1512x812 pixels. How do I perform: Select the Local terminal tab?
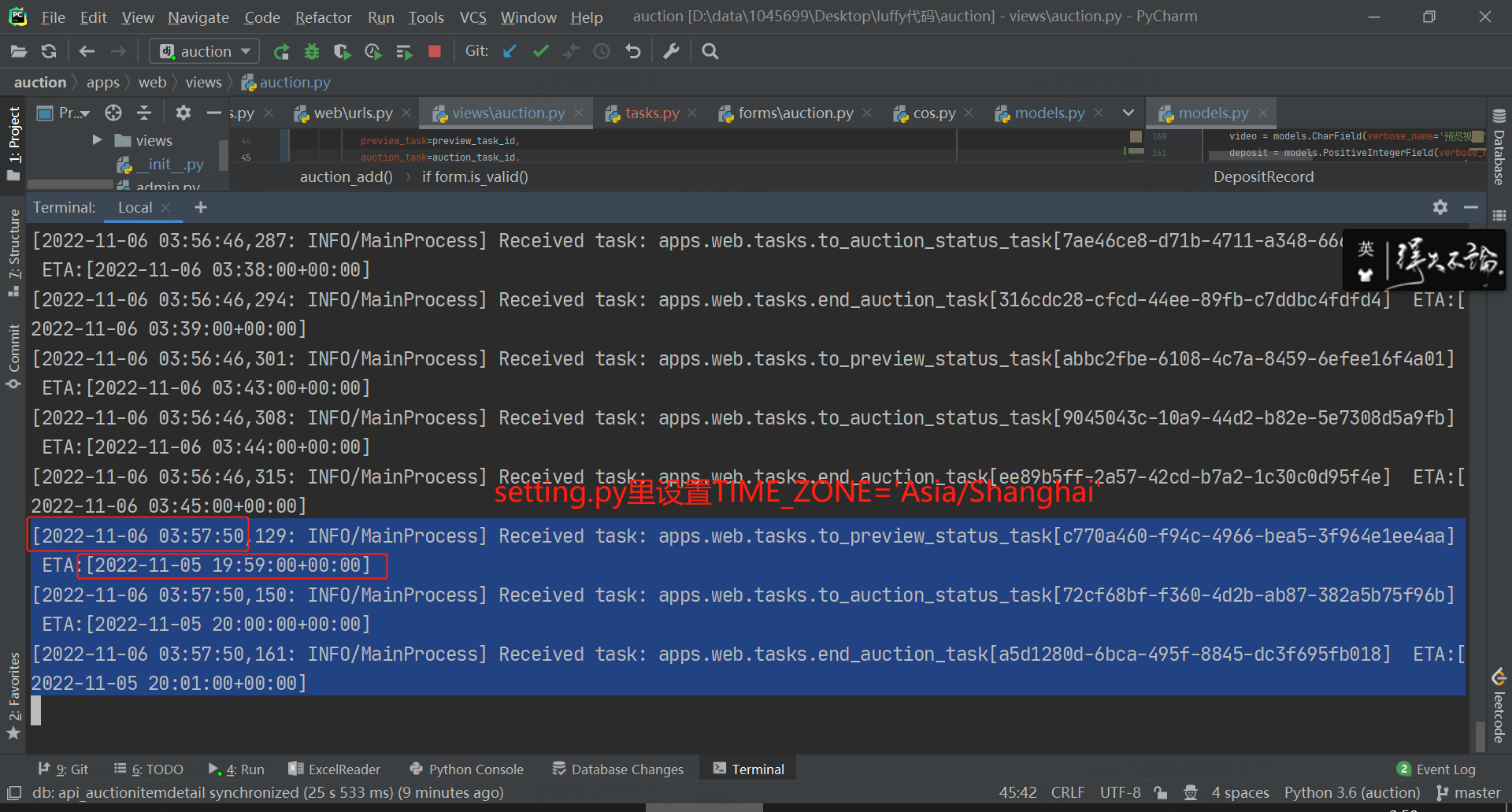click(x=135, y=207)
